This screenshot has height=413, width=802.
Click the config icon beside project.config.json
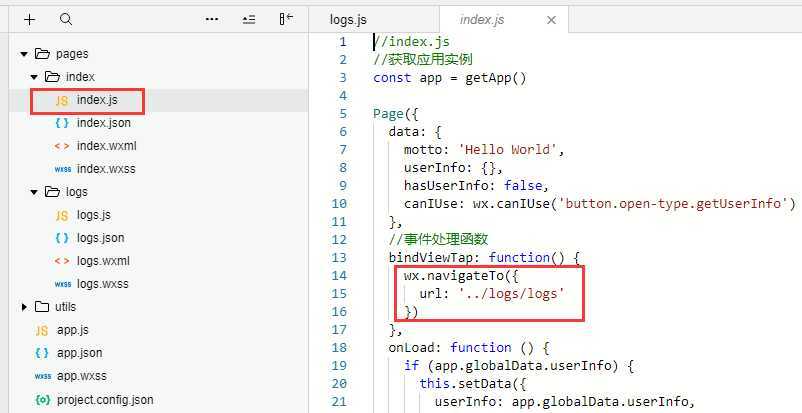click(42, 400)
